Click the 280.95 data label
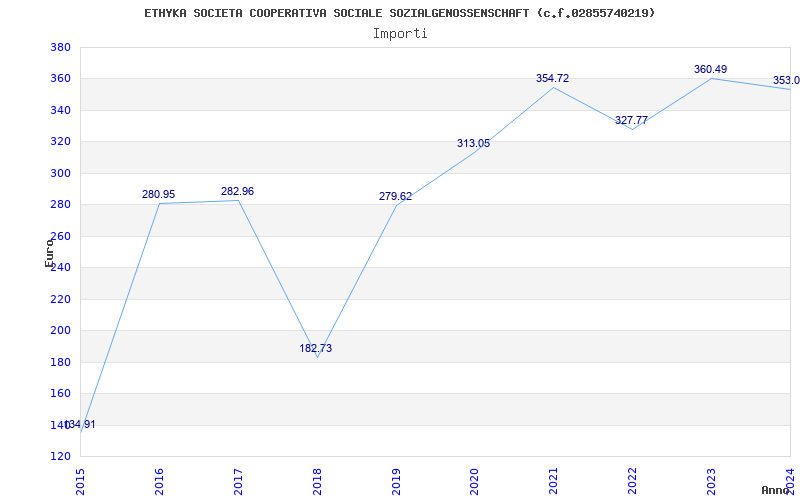Image resolution: width=800 pixels, height=500 pixels. click(x=158, y=194)
